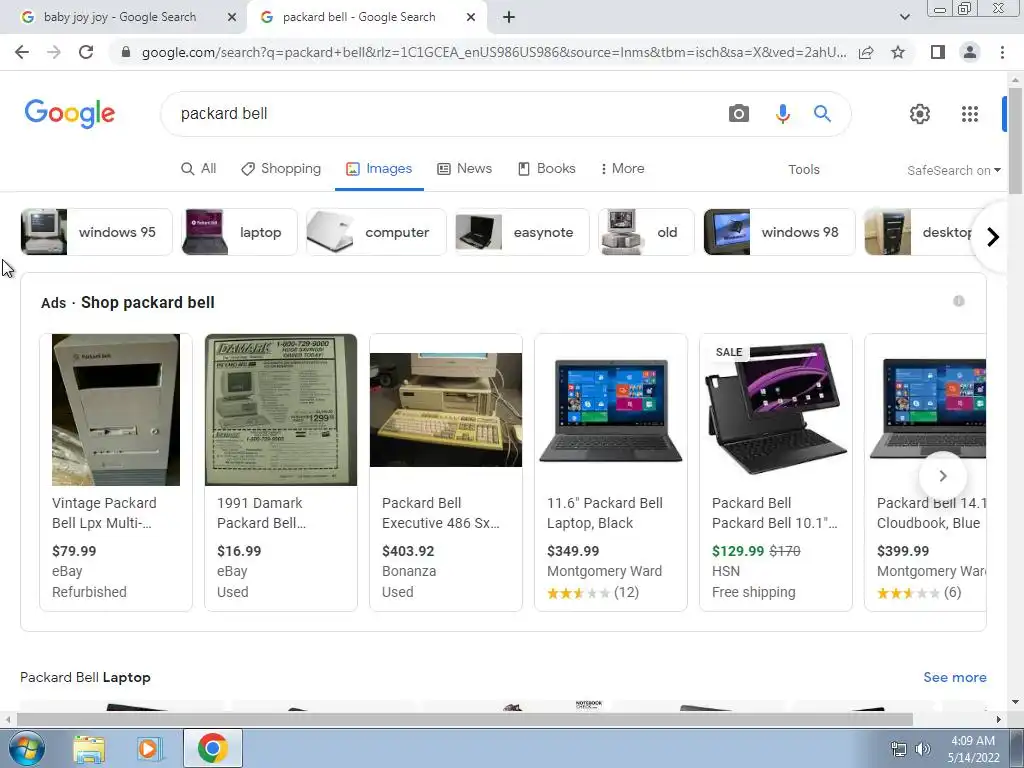Click the vertical page scrollbar thumb
This screenshot has width=1024, height=768.
tap(1015, 140)
